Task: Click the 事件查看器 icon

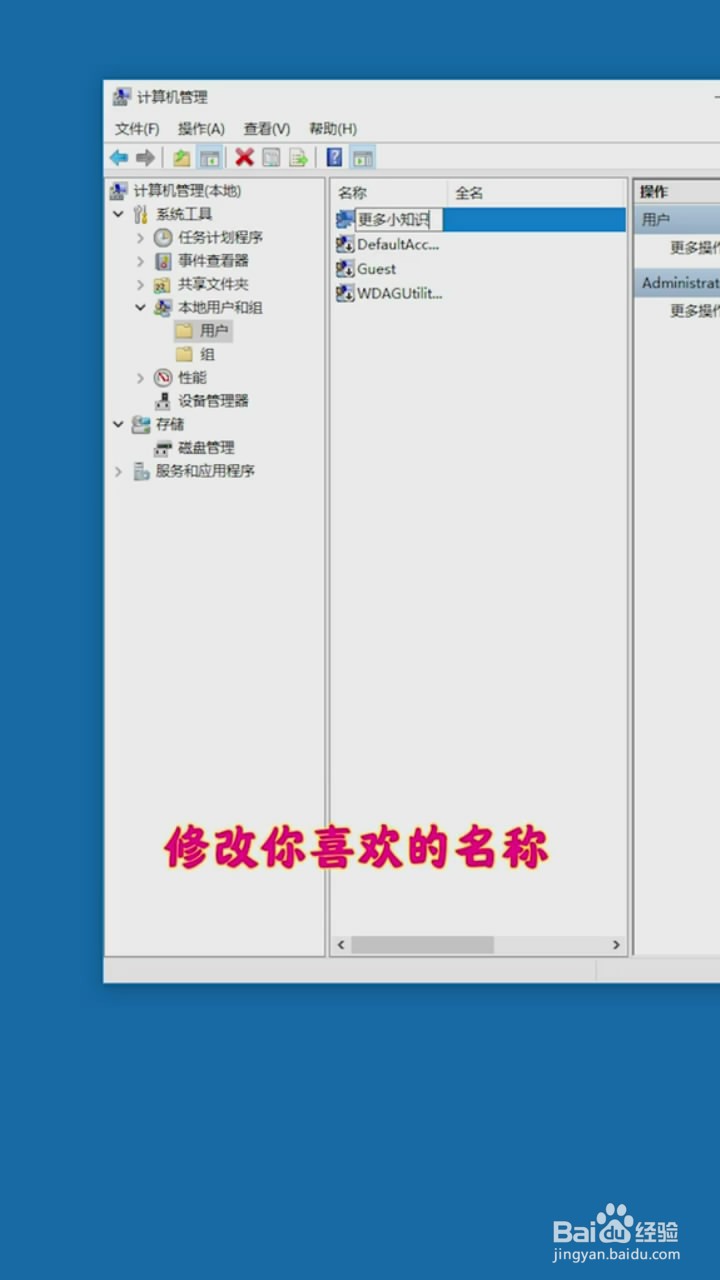Action: point(163,261)
